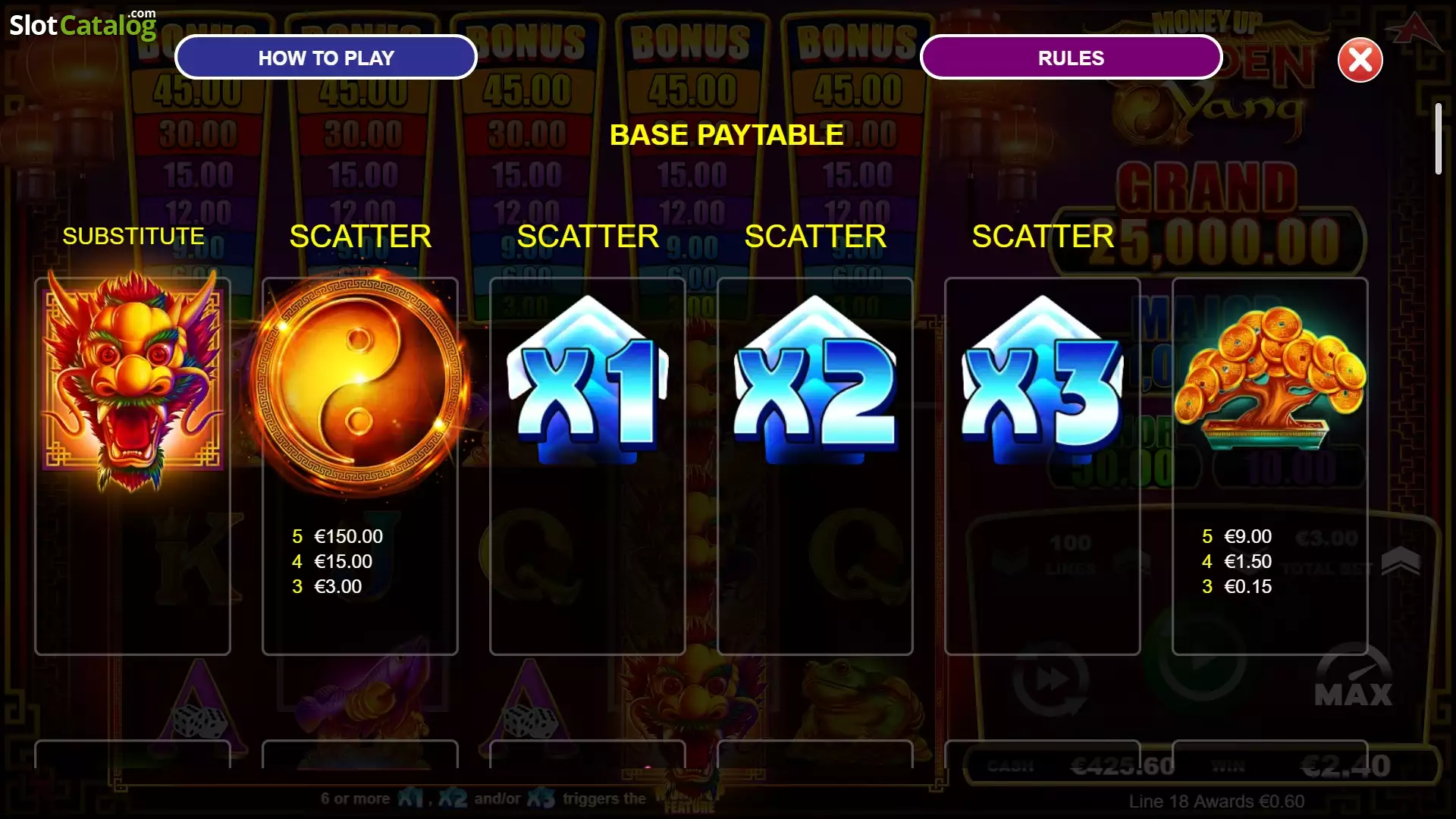This screenshot has width=1456, height=819.
Task: Expand the total bet chevron arrows
Action: (x=1401, y=562)
